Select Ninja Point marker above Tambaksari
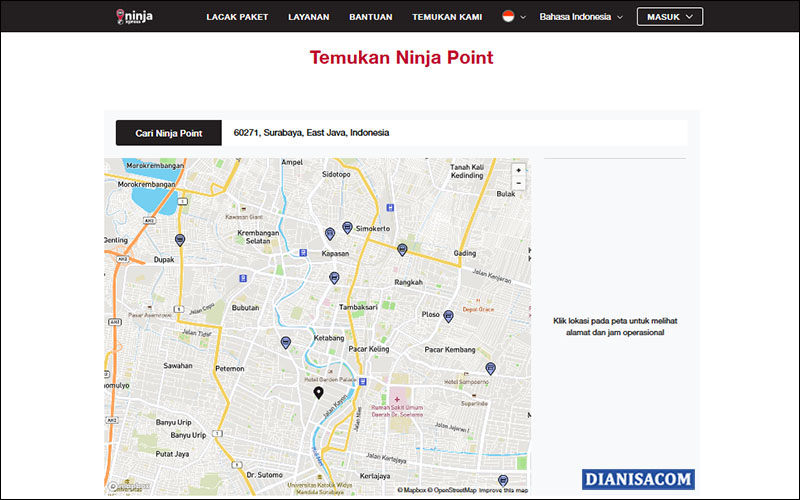The image size is (800, 500). [334, 278]
